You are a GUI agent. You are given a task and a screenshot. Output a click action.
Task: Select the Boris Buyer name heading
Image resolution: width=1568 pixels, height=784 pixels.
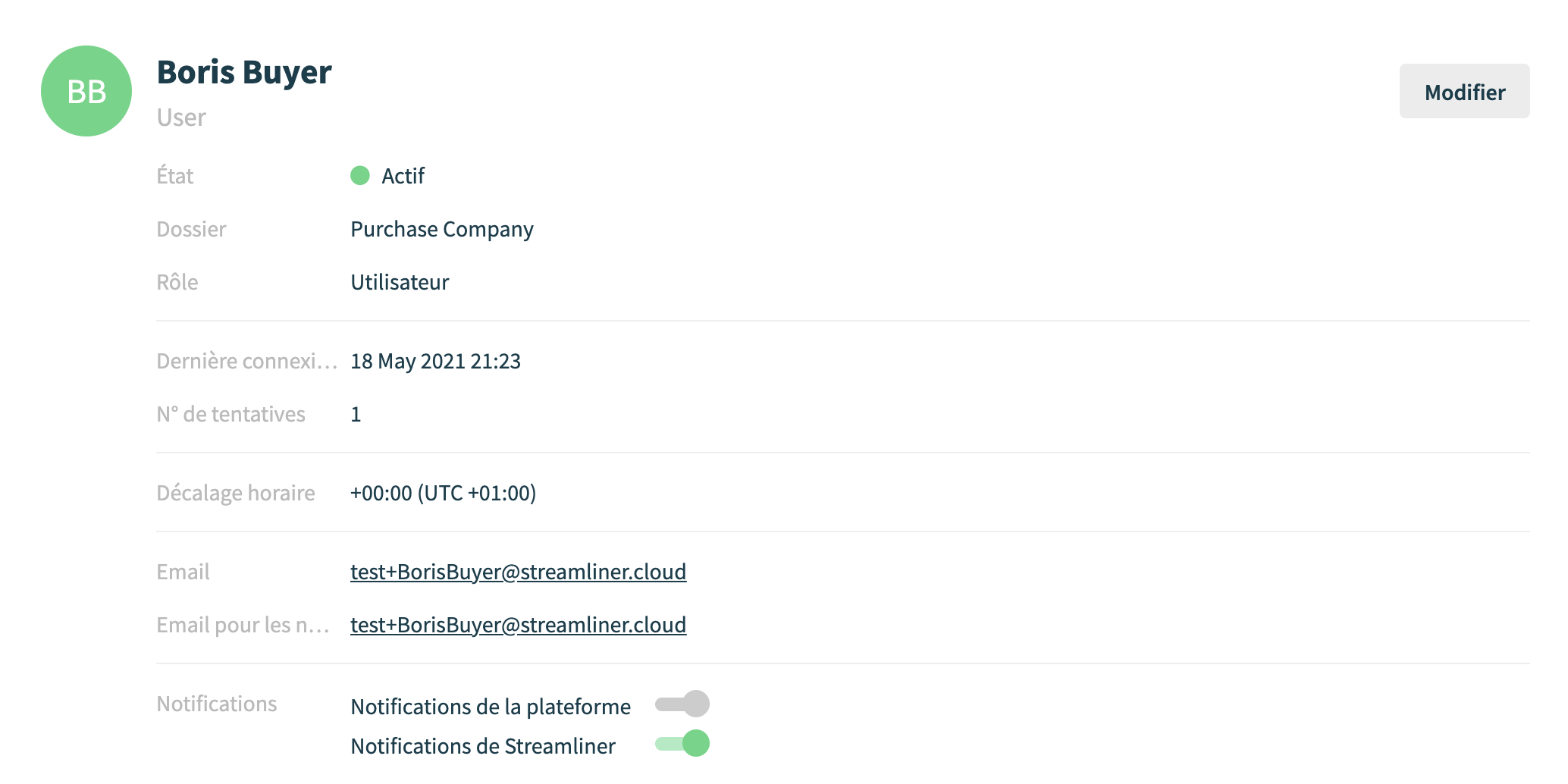click(244, 73)
